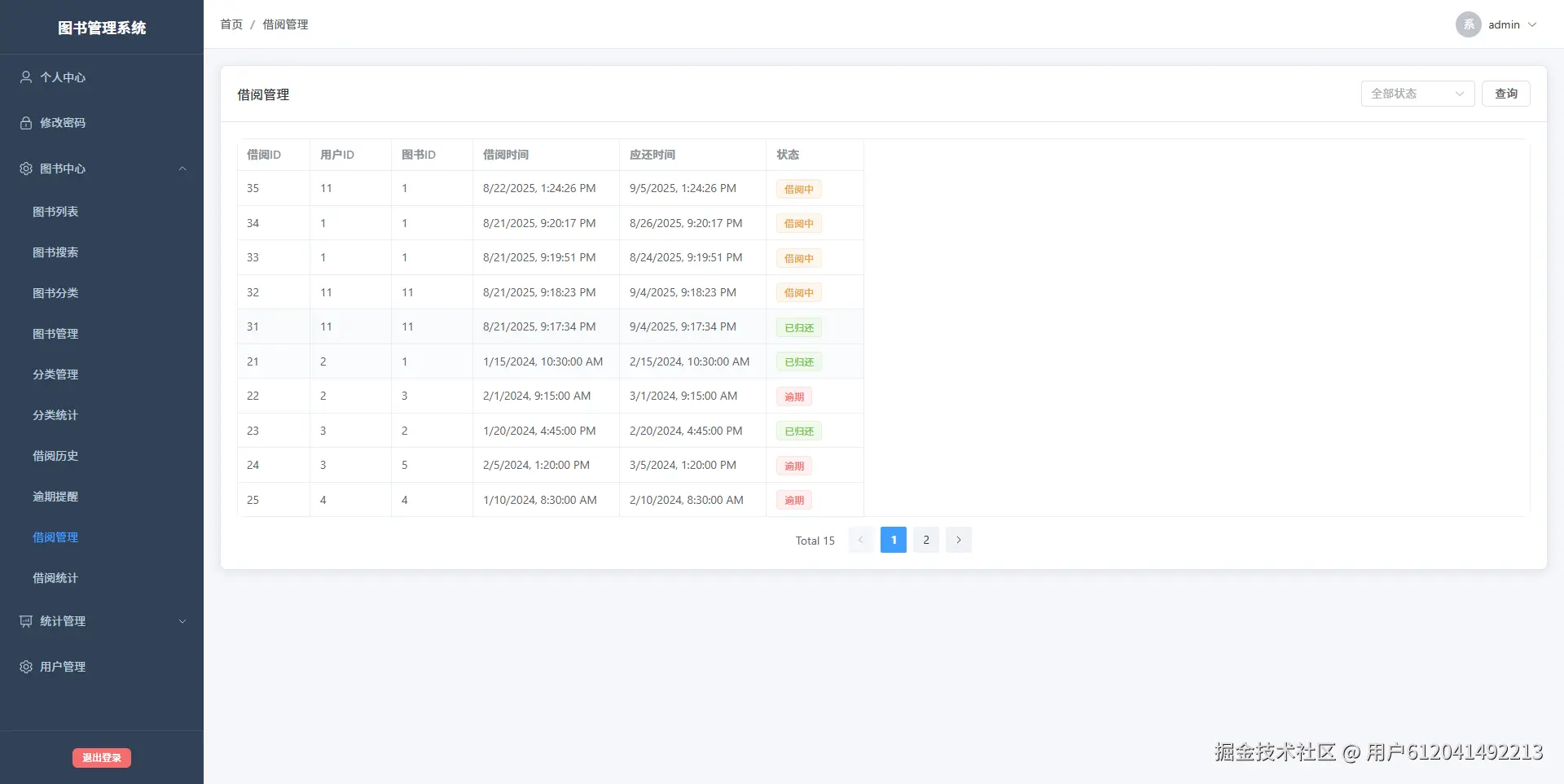The height and width of the screenshot is (784, 1564).
Task: Click the gear icon beside 图书中心
Action: coord(26,169)
